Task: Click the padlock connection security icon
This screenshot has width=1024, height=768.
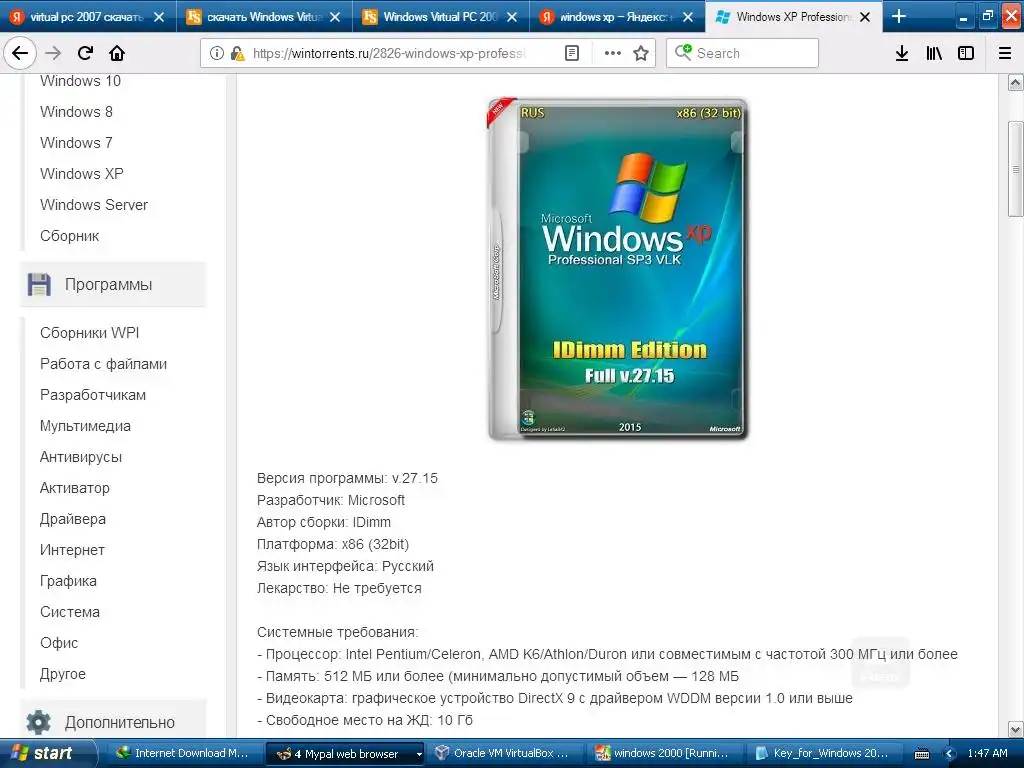Action: coord(238,53)
